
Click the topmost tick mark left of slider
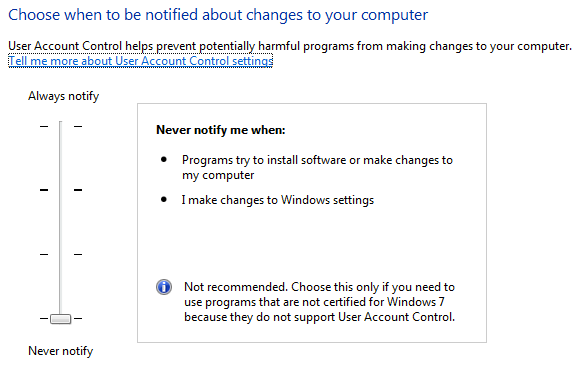point(44,126)
